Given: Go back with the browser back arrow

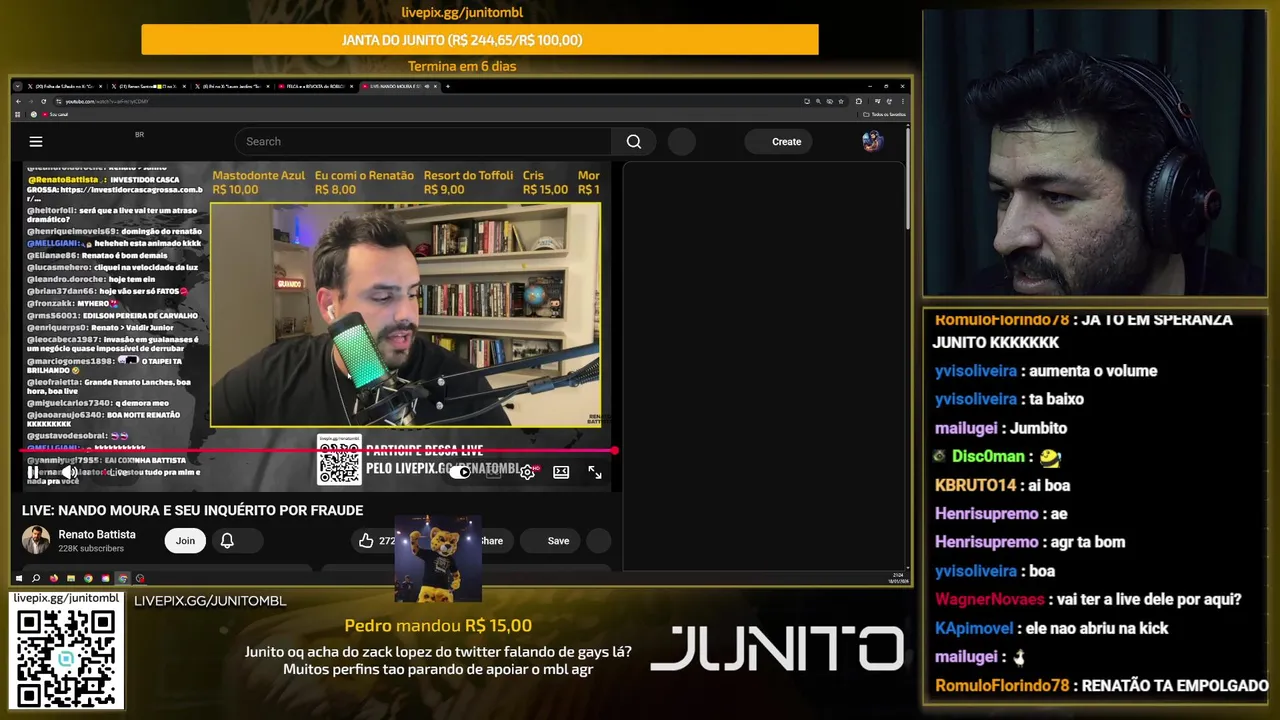Looking at the screenshot, I should [x=19, y=101].
